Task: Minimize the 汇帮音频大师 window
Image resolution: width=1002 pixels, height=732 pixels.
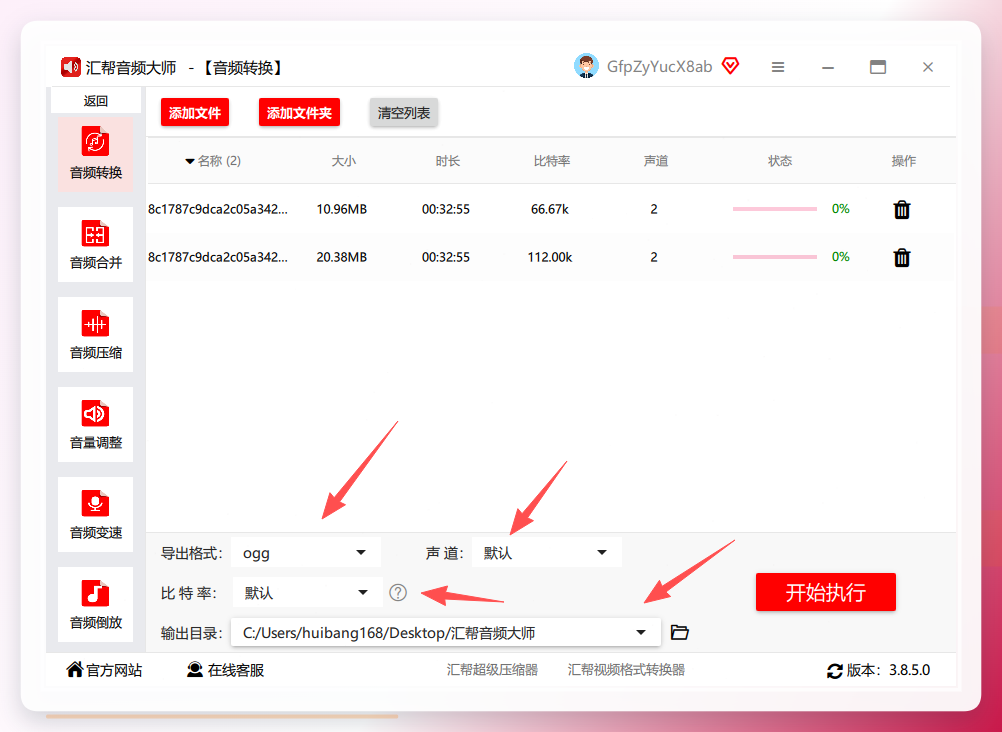Action: [828, 67]
